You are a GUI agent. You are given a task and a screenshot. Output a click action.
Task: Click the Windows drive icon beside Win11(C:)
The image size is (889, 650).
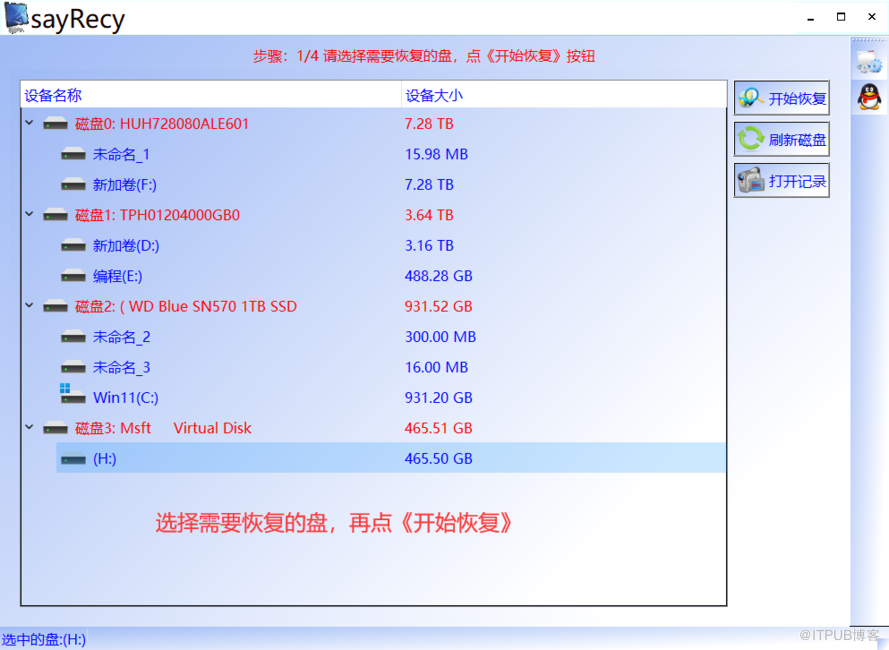click(x=73, y=394)
